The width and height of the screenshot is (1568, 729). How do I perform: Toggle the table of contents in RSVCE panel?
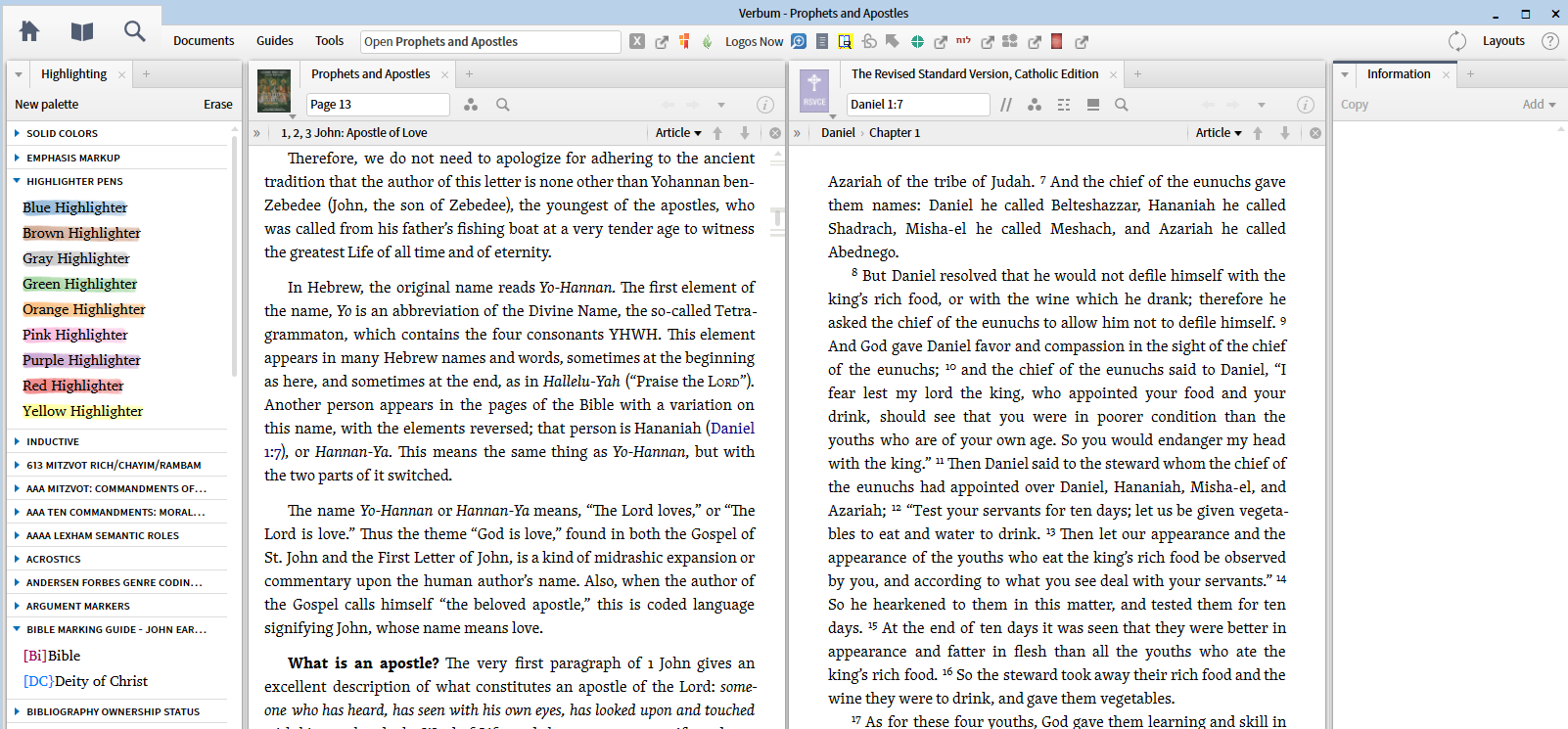point(797,133)
